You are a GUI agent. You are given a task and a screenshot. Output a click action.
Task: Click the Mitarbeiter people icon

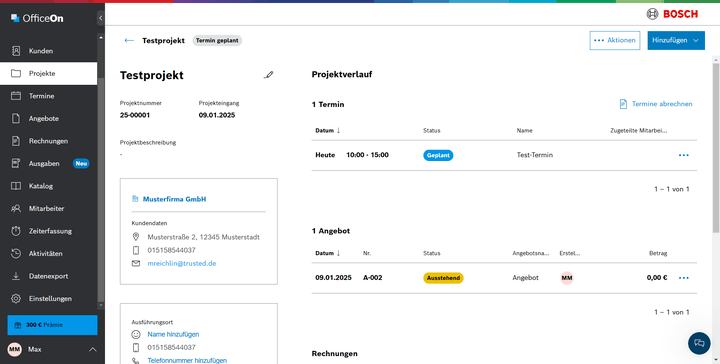(x=16, y=208)
